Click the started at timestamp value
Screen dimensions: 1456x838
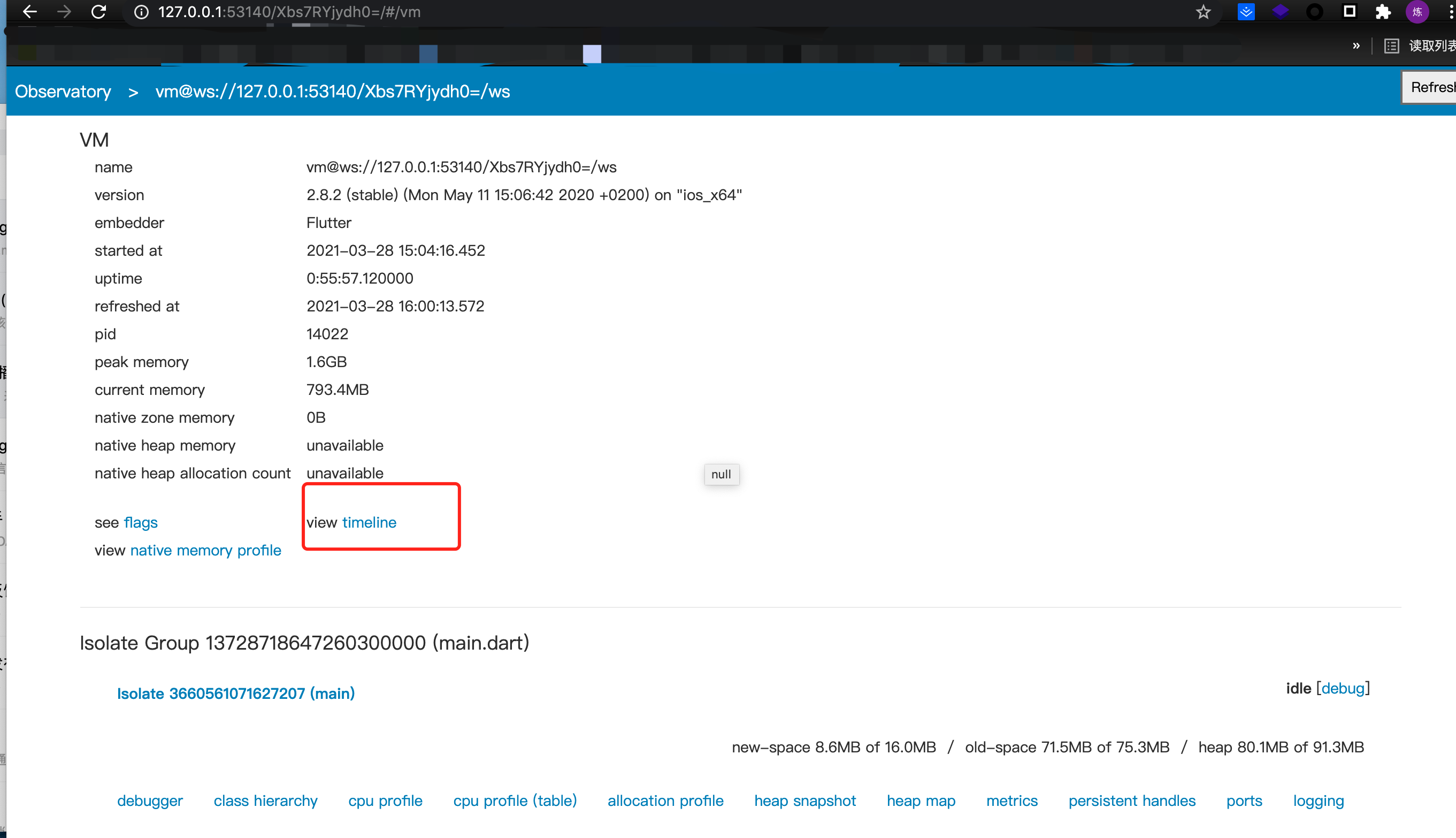tap(396, 251)
